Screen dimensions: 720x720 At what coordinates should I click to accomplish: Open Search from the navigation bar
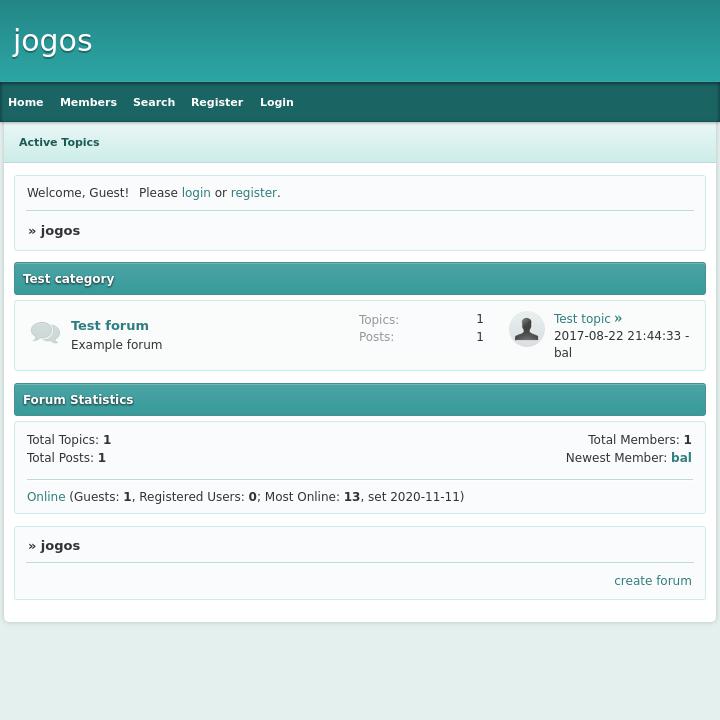click(154, 102)
